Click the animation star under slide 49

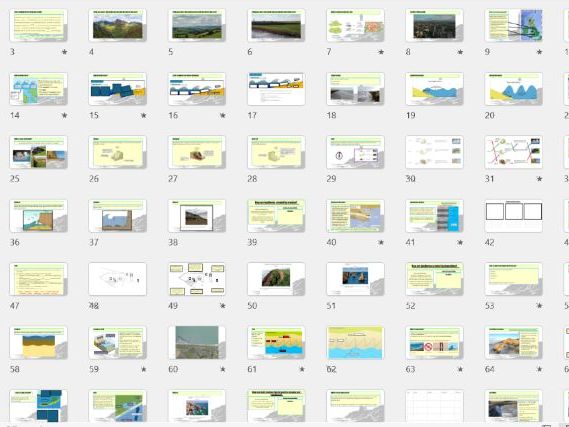(223, 306)
